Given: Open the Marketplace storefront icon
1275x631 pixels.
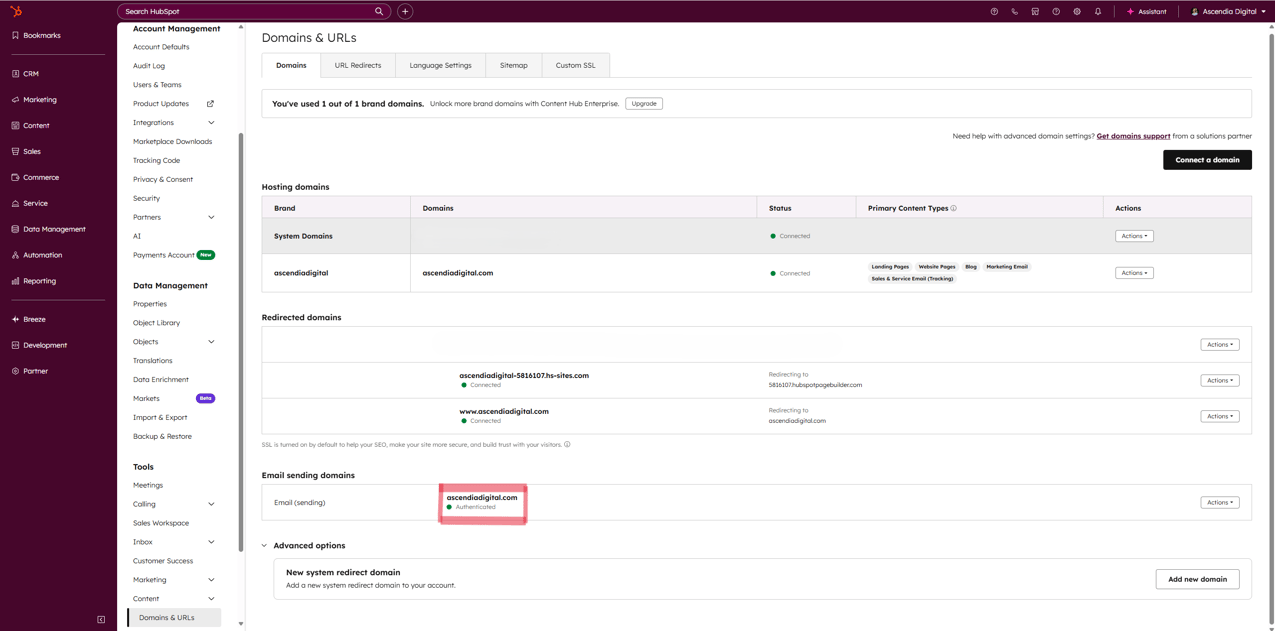Looking at the screenshot, I should tap(1035, 12).
